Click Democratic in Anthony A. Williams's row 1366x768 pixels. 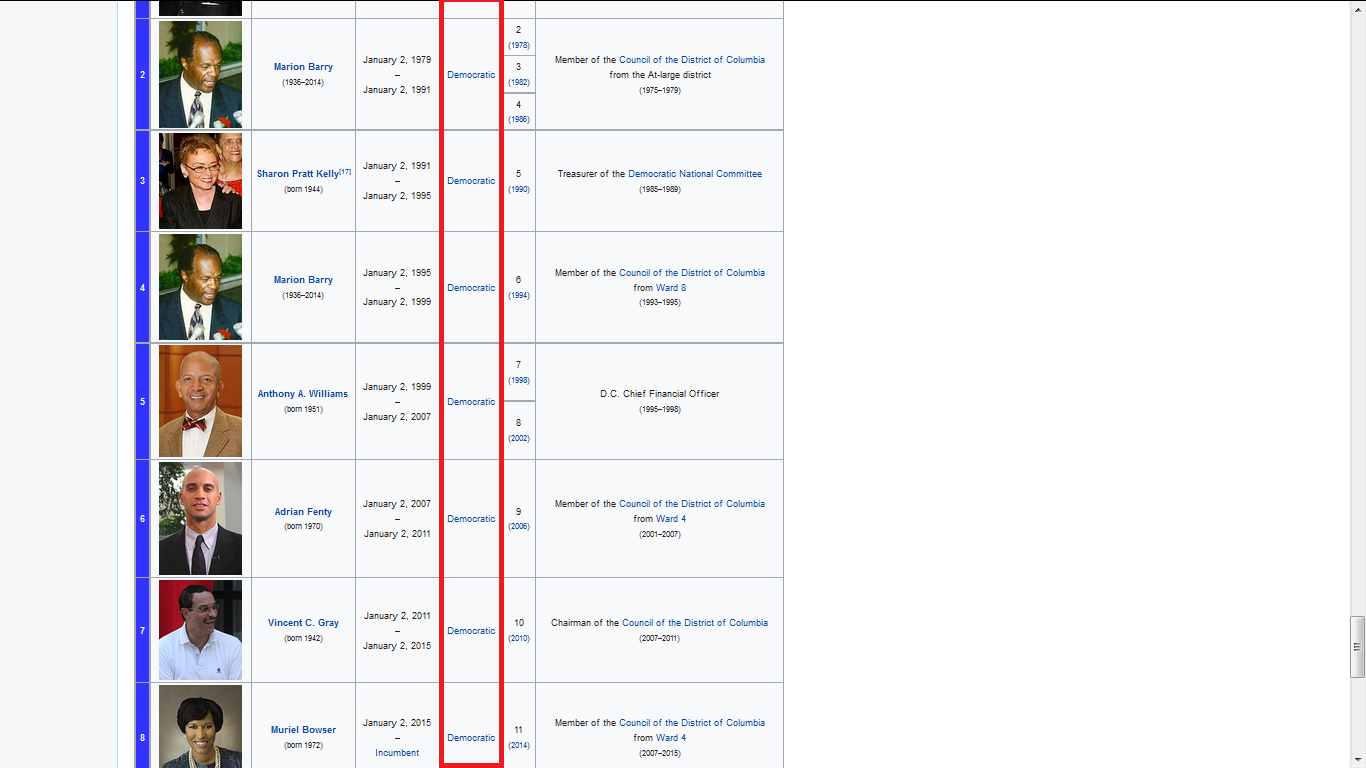[x=471, y=402]
